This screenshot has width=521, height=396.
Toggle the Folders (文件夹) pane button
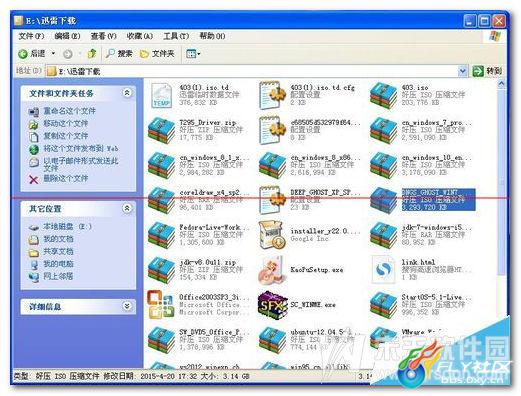(157, 54)
